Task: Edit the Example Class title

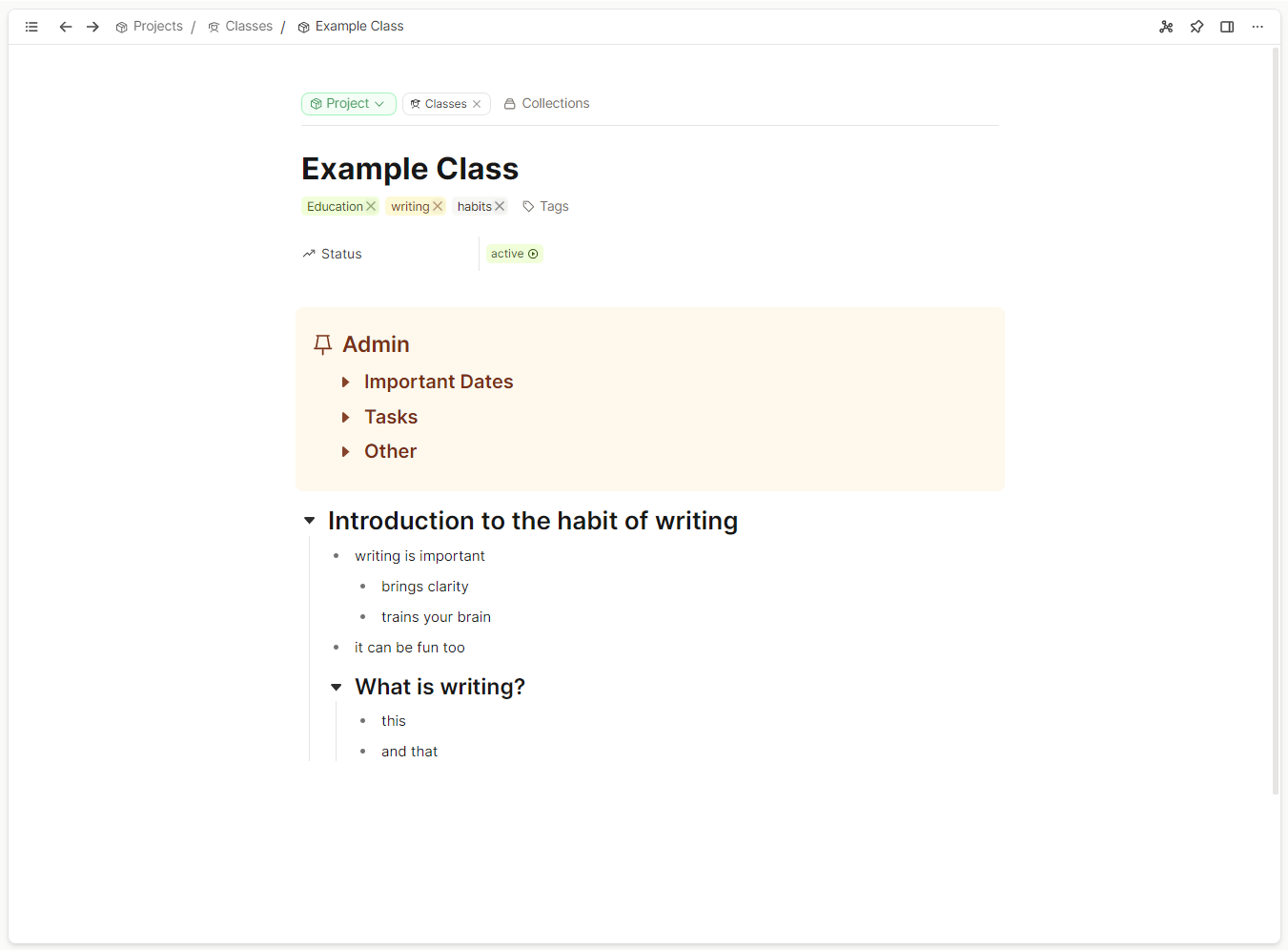Action: pos(410,169)
